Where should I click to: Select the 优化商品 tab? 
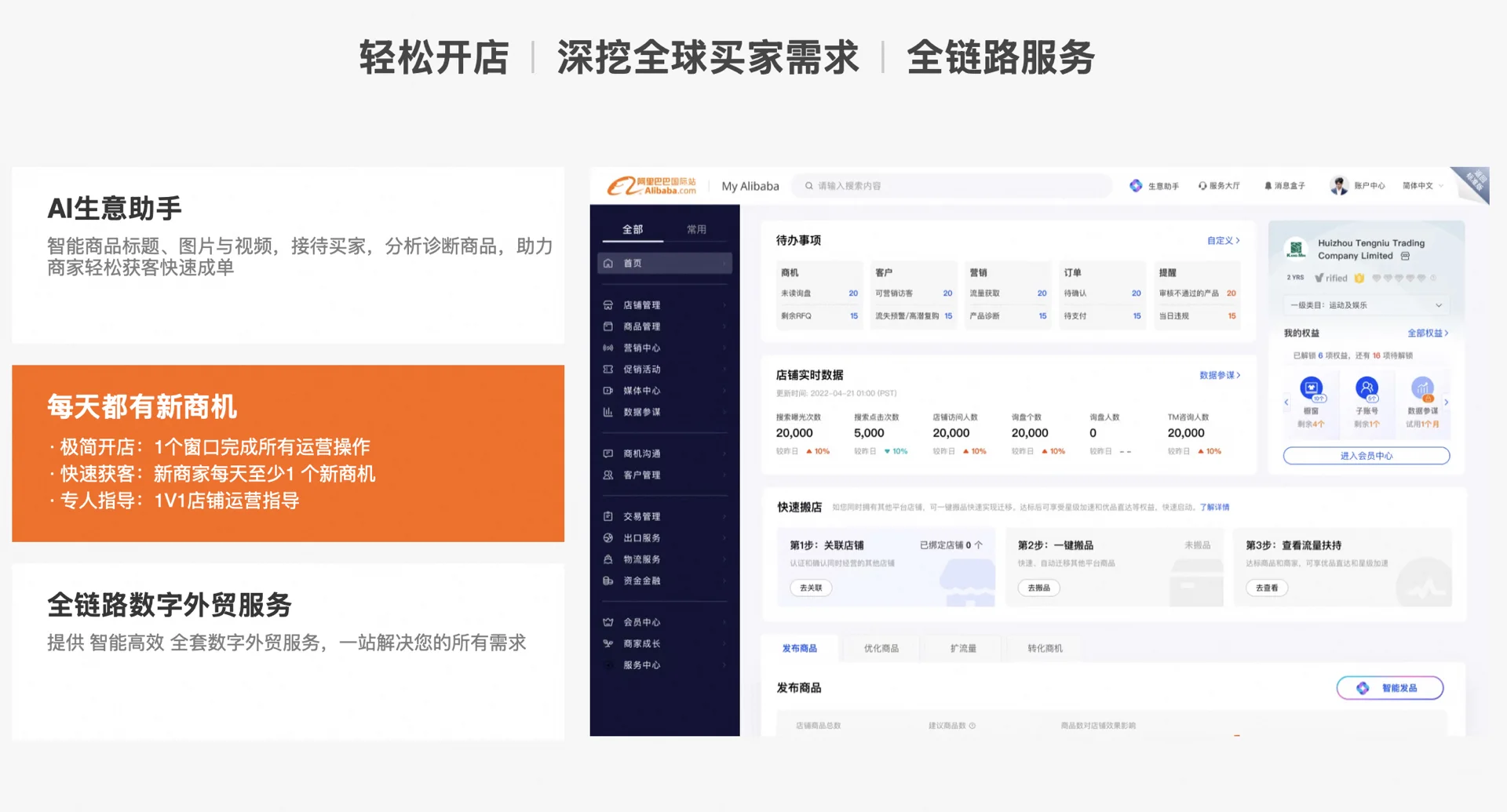point(881,648)
